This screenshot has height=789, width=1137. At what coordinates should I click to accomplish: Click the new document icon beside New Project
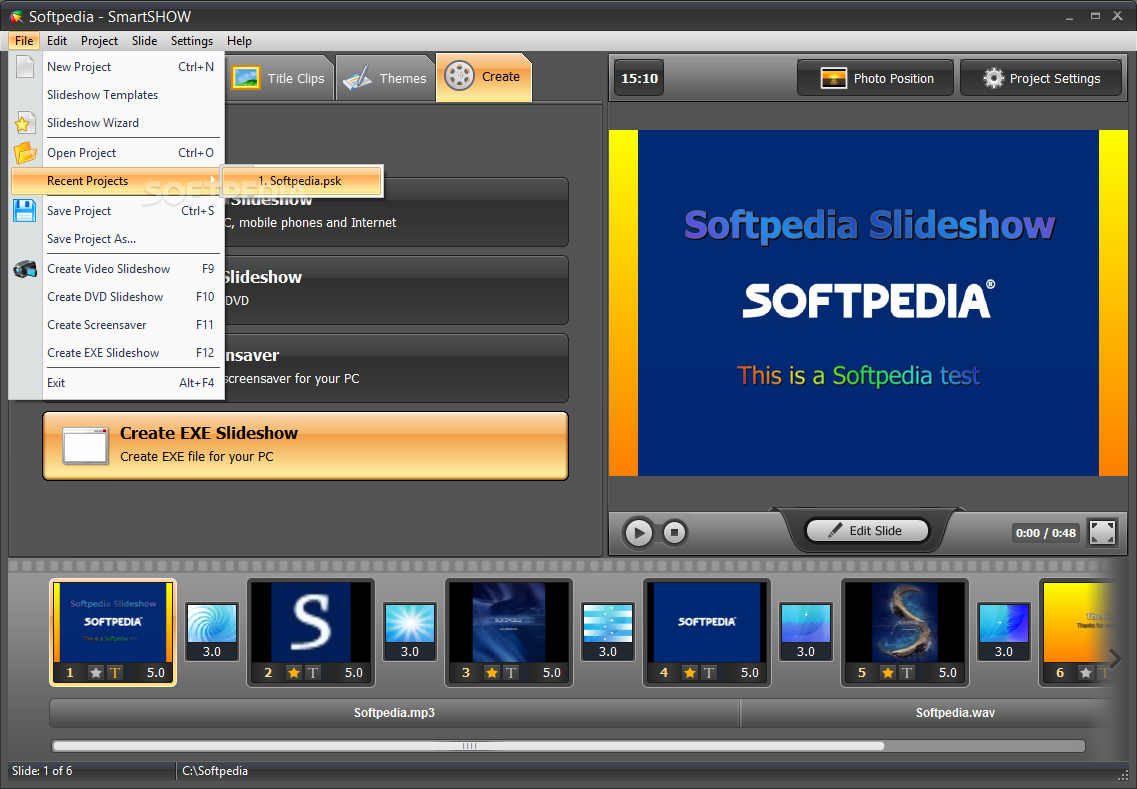pos(25,66)
